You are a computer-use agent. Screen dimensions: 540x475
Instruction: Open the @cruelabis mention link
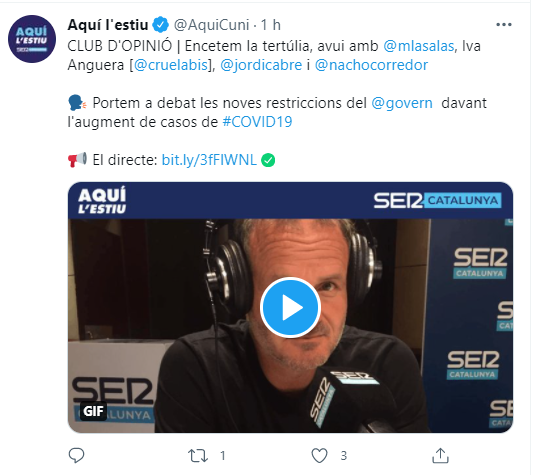[170, 65]
